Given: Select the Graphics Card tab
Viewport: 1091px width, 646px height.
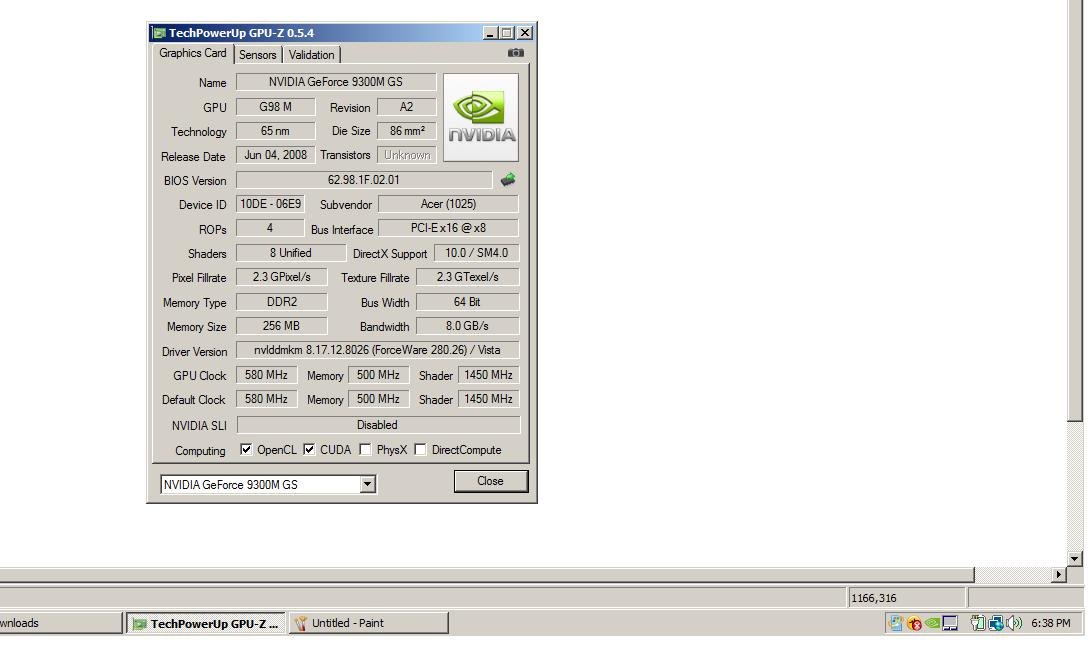Looking at the screenshot, I should pos(193,53).
